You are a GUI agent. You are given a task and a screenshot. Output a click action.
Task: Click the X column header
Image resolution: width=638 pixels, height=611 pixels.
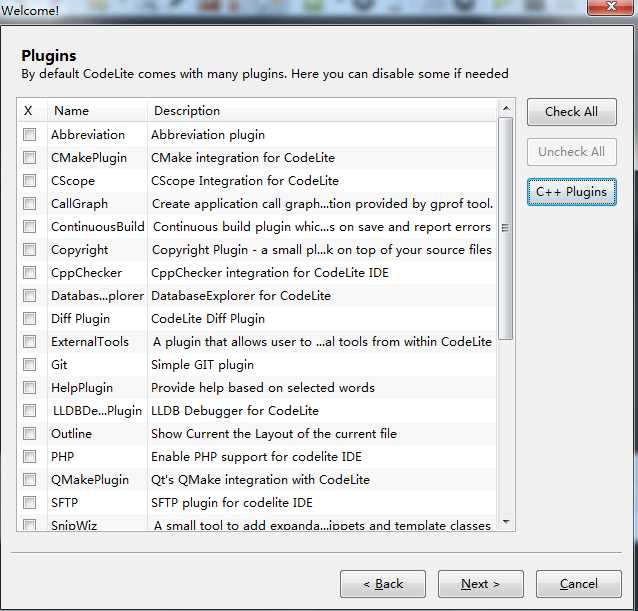(32, 110)
